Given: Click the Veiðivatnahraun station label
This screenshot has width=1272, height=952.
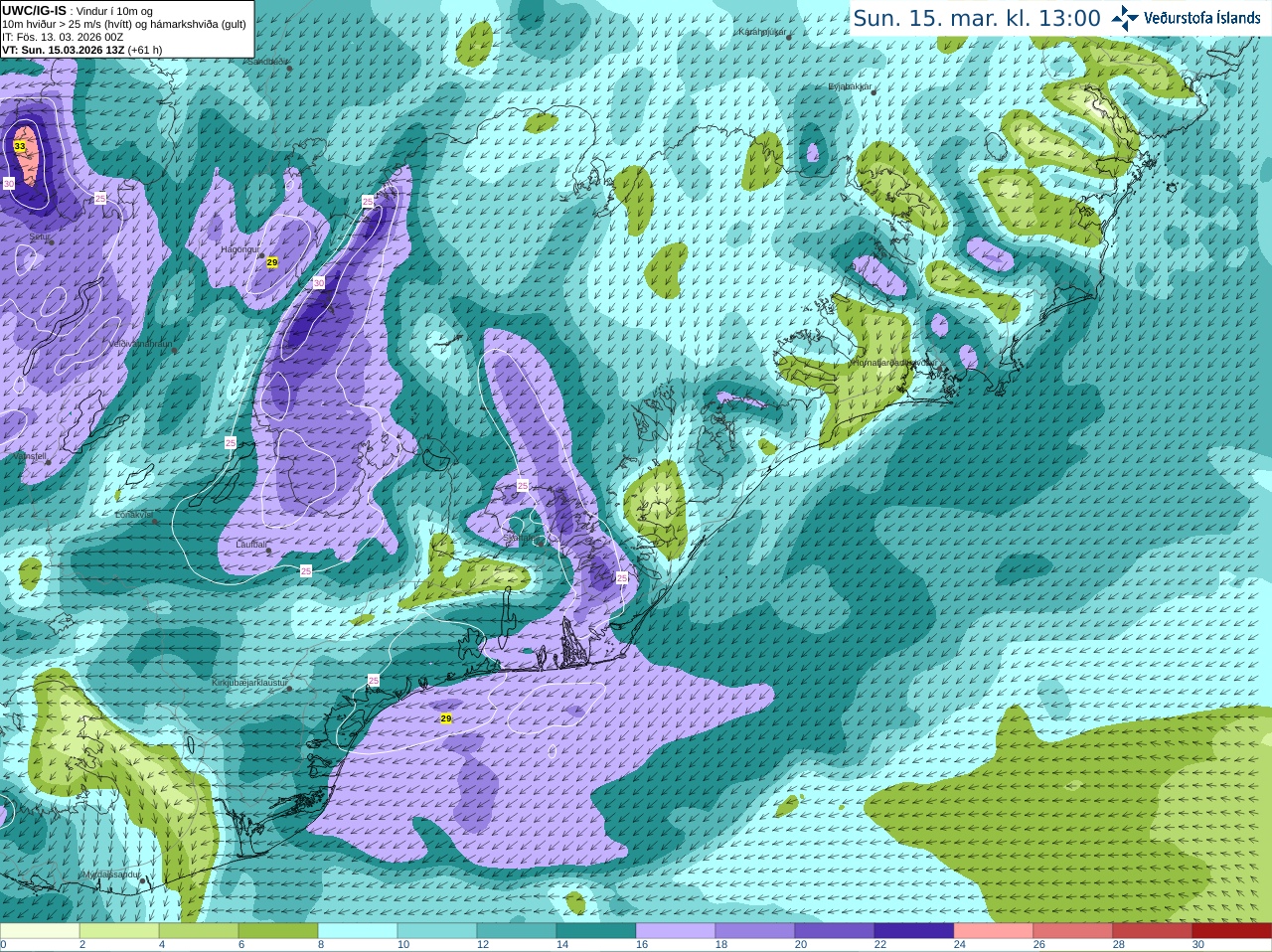Looking at the screenshot, I should point(140,344).
